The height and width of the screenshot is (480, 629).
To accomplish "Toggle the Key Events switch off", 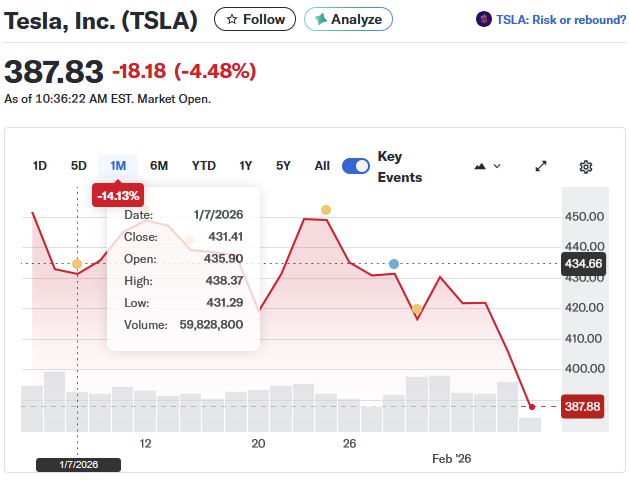I will [356, 166].
